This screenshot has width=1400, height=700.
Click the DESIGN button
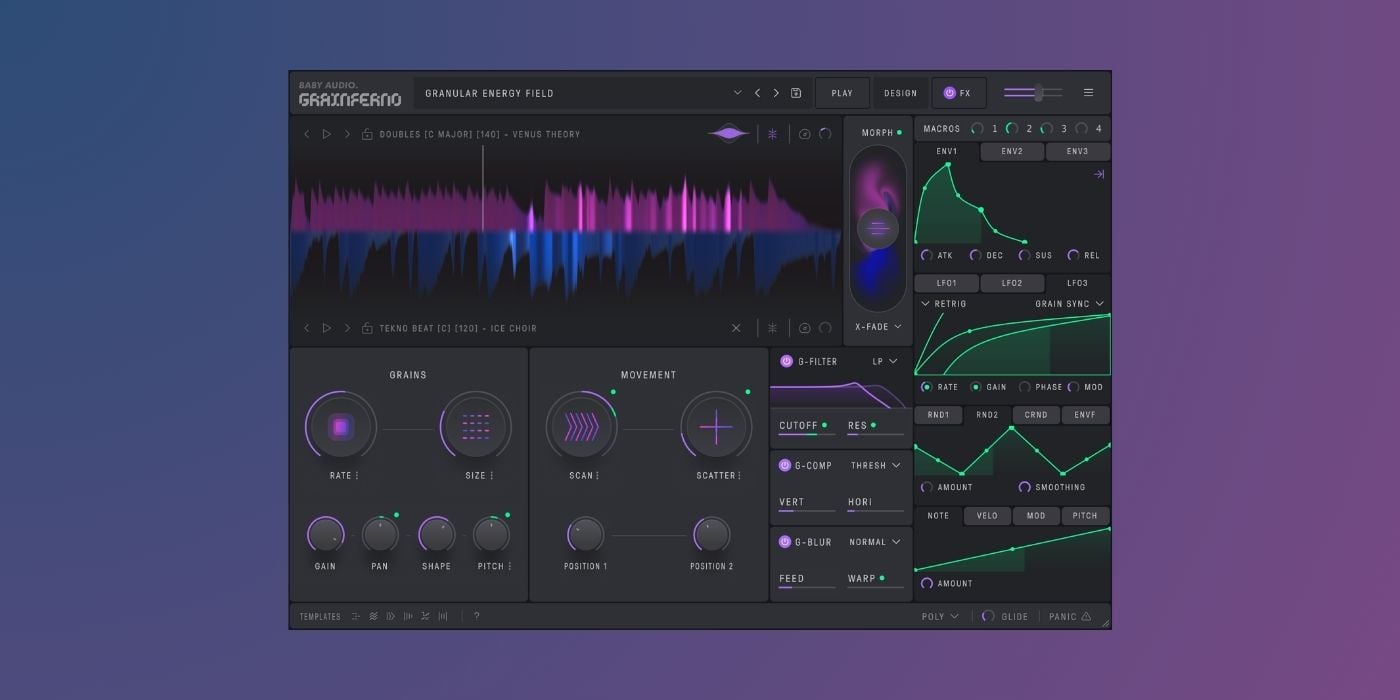click(x=900, y=93)
